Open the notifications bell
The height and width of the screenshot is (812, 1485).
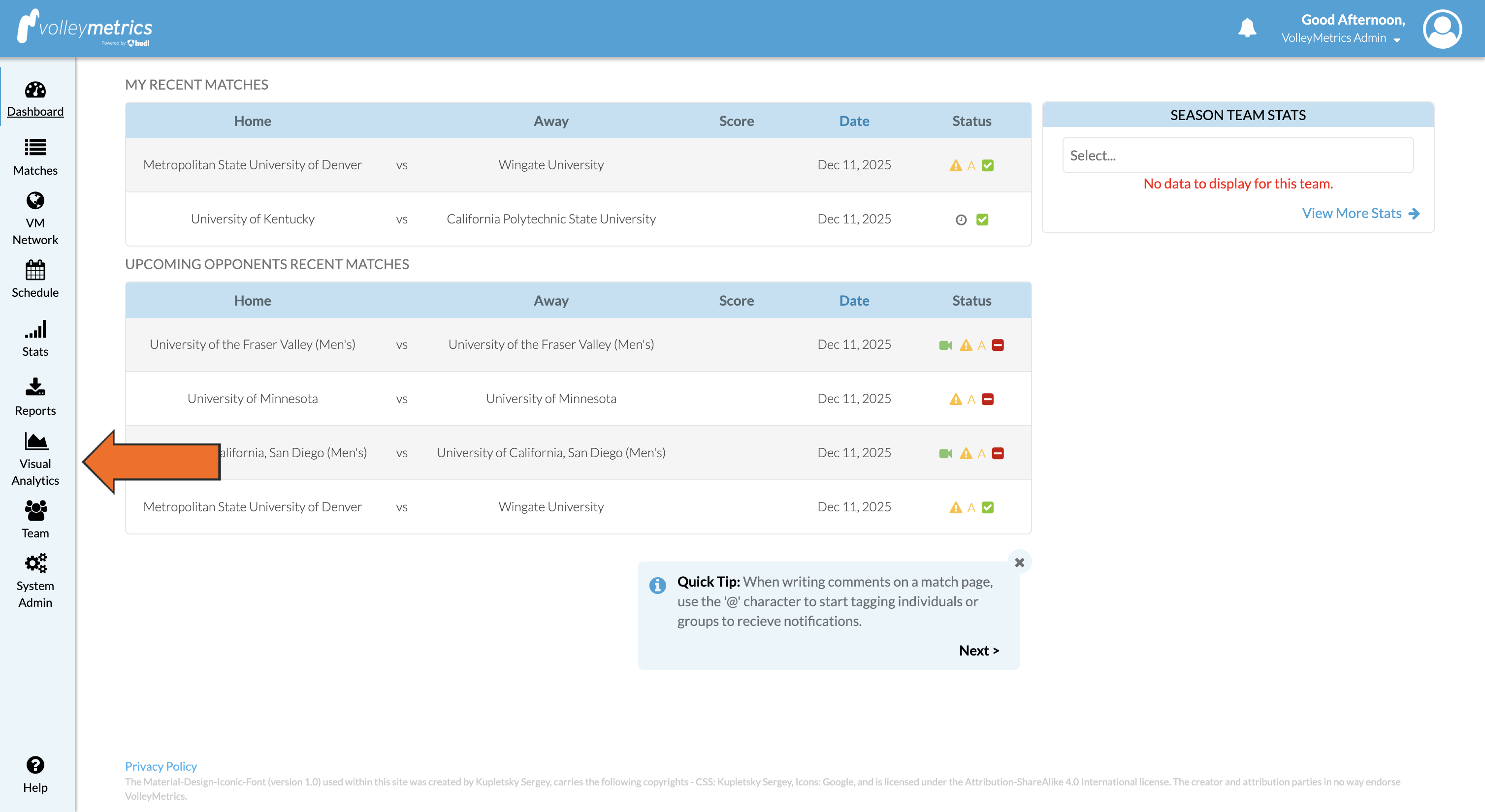tap(1247, 27)
